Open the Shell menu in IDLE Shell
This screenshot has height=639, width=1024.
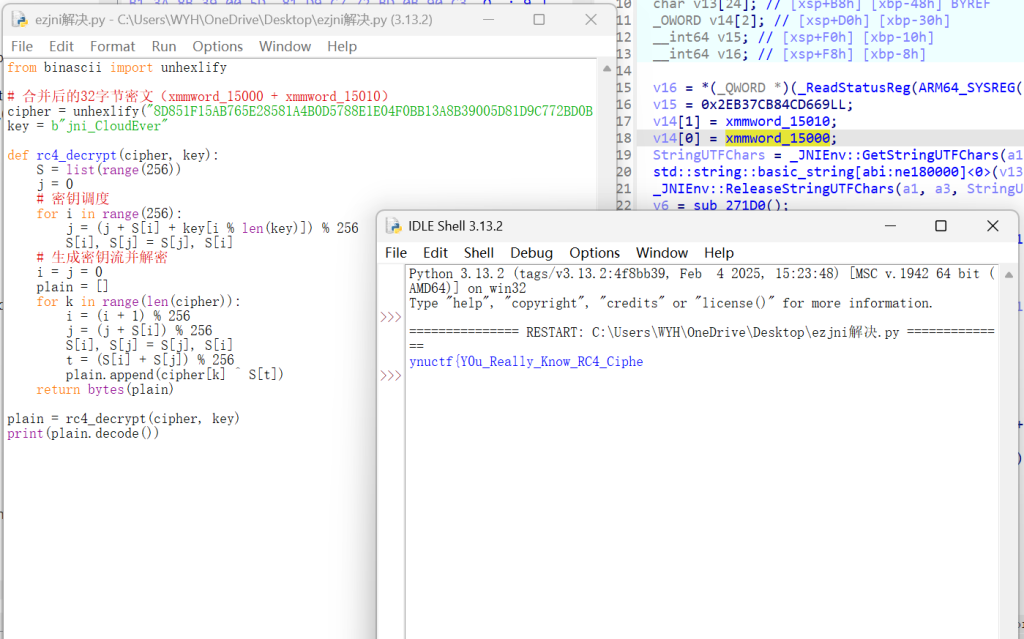[479, 253]
